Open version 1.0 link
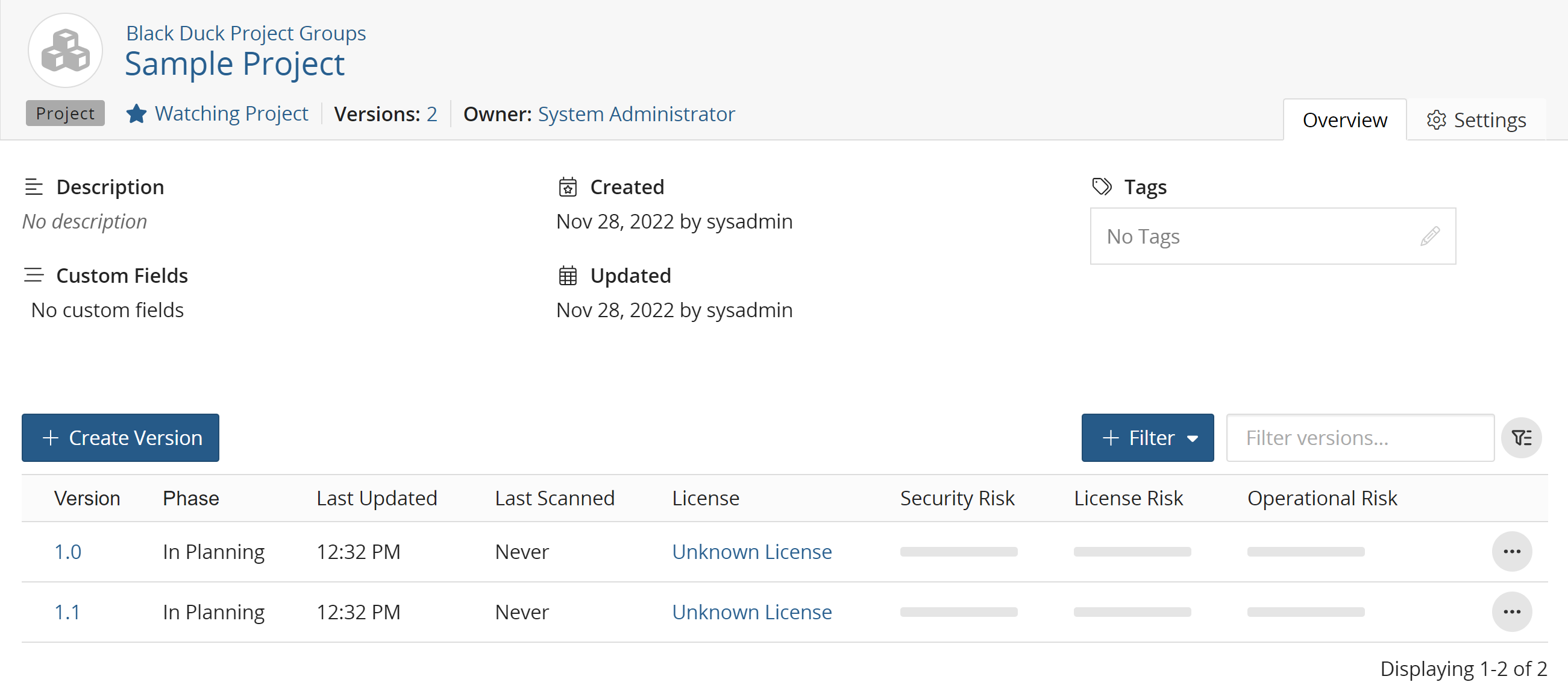This screenshot has width=1568, height=685. coord(67,552)
